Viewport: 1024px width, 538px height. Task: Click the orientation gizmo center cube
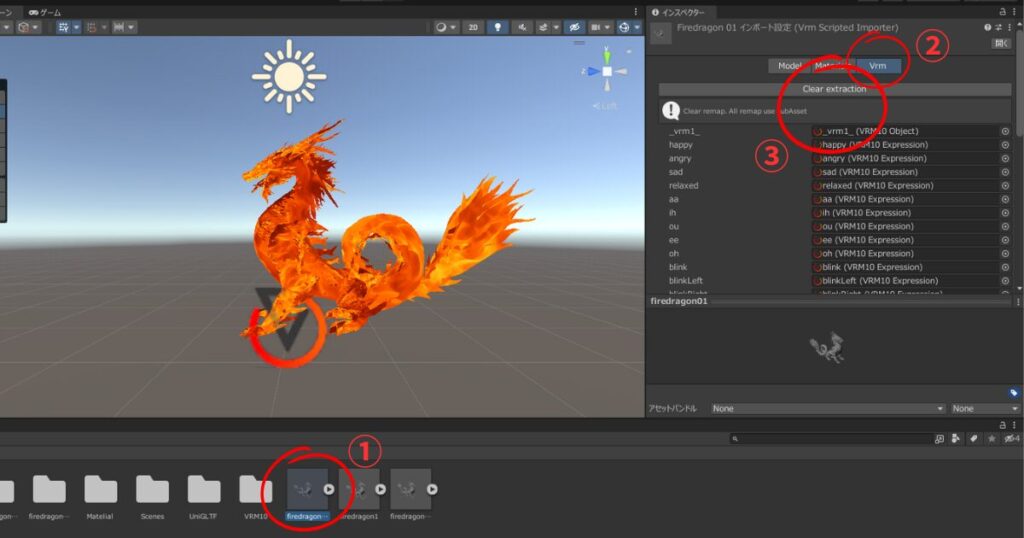tap(607, 71)
